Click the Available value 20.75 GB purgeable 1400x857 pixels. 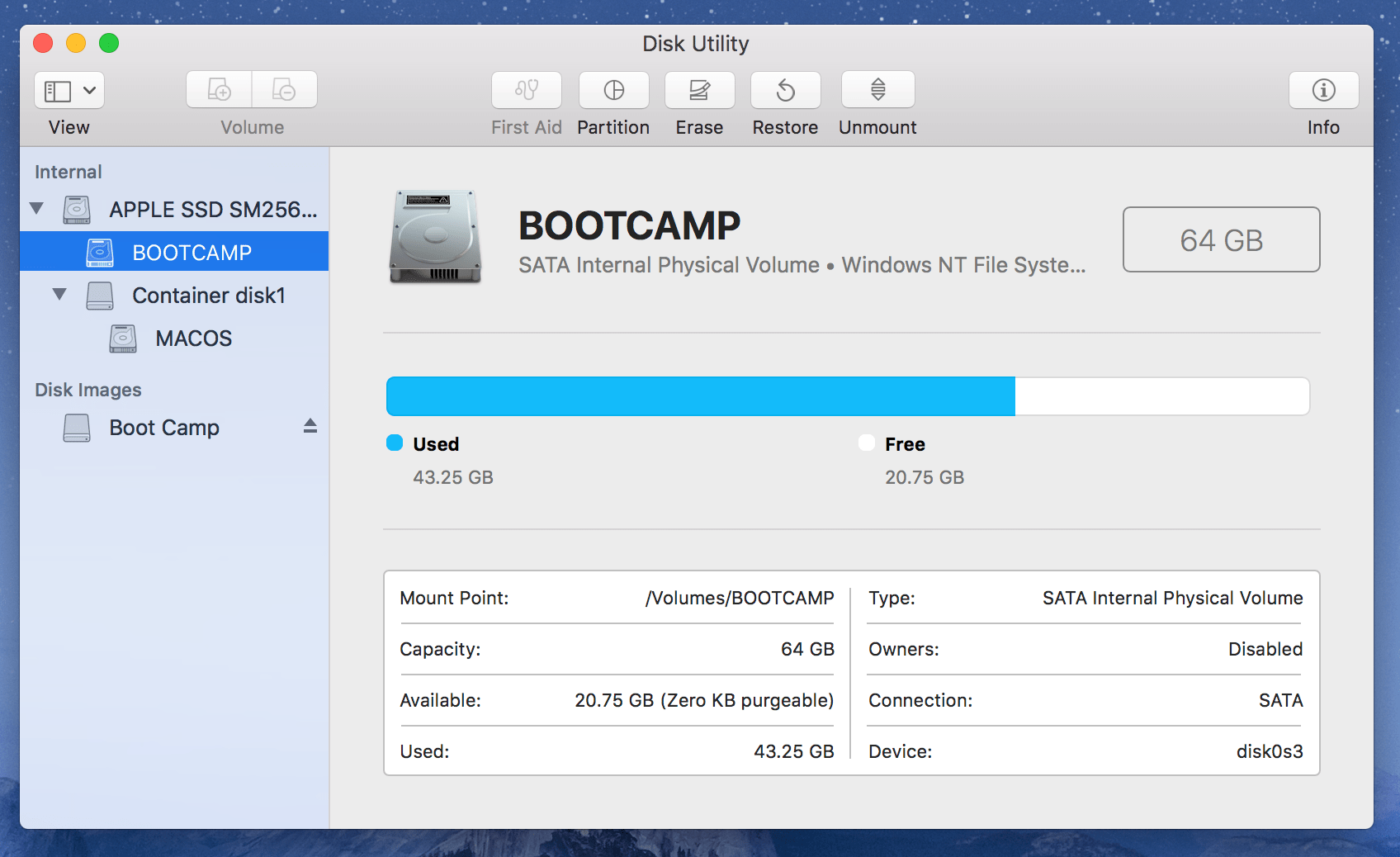pos(704,700)
